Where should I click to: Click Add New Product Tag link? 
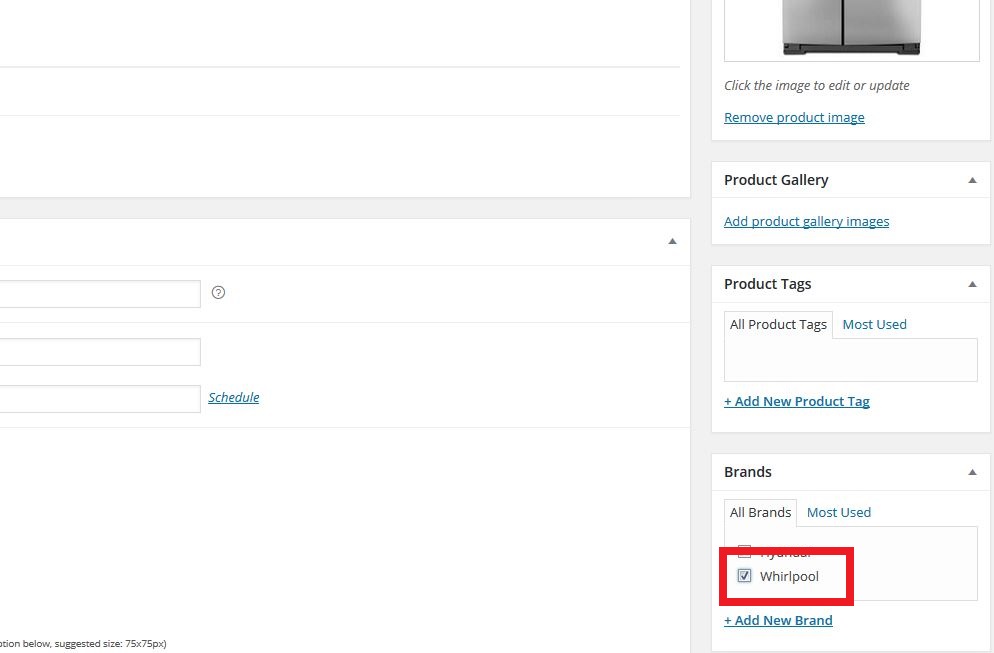[x=797, y=401]
